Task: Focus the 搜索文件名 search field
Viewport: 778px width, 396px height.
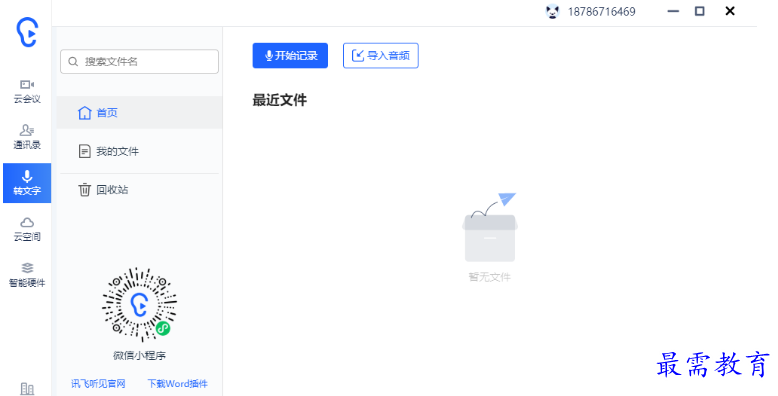Action: [139, 62]
